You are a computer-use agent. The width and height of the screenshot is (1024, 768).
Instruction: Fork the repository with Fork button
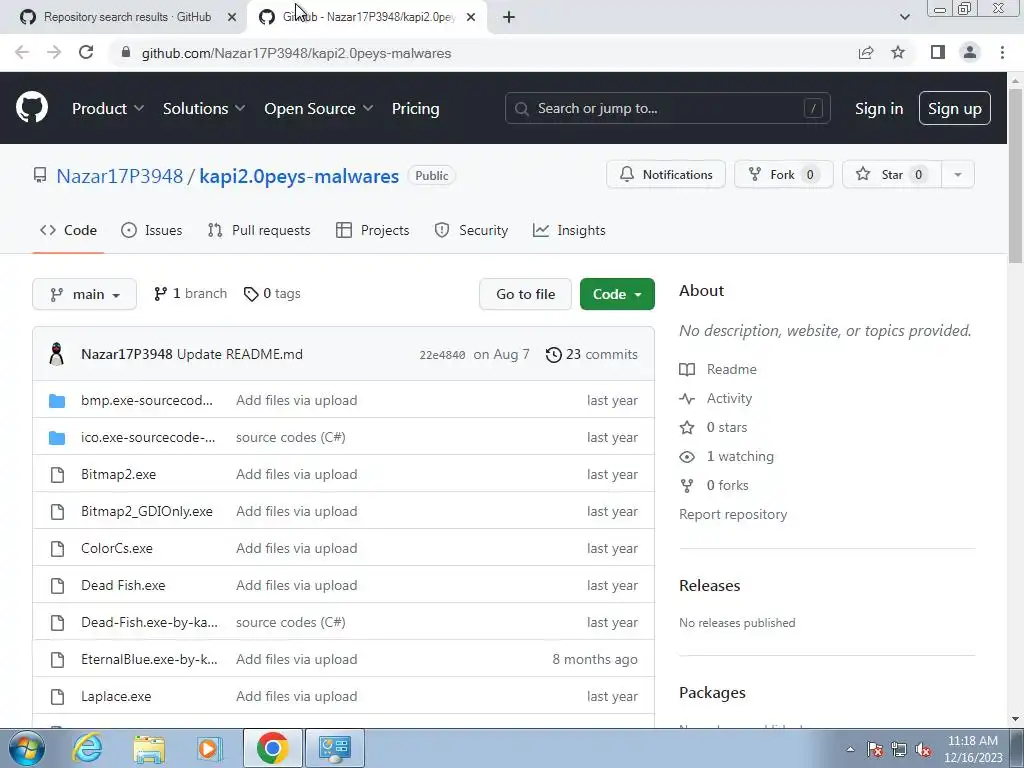[784, 174]
